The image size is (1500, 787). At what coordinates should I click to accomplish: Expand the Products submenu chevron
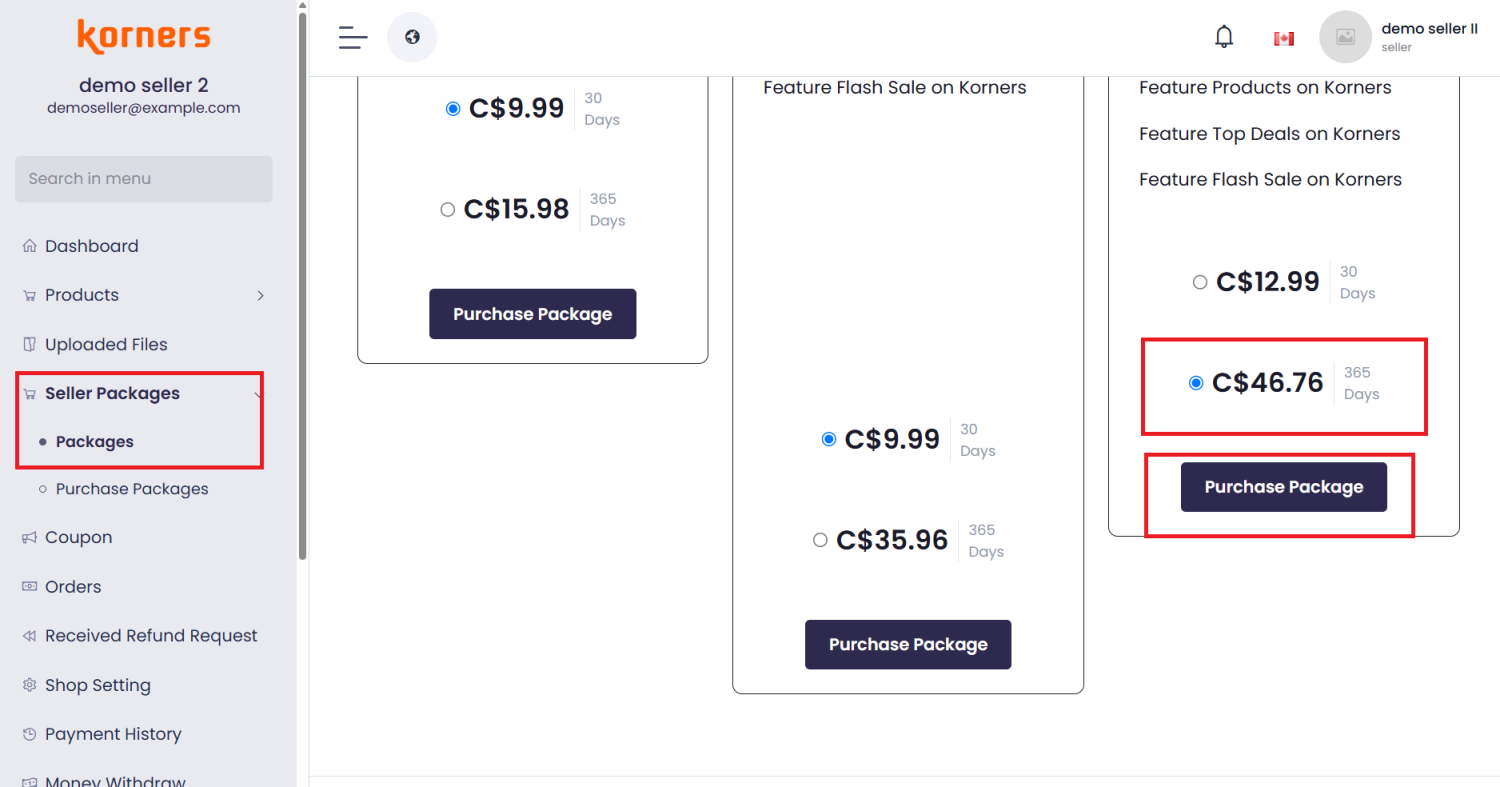coord(260,295)
